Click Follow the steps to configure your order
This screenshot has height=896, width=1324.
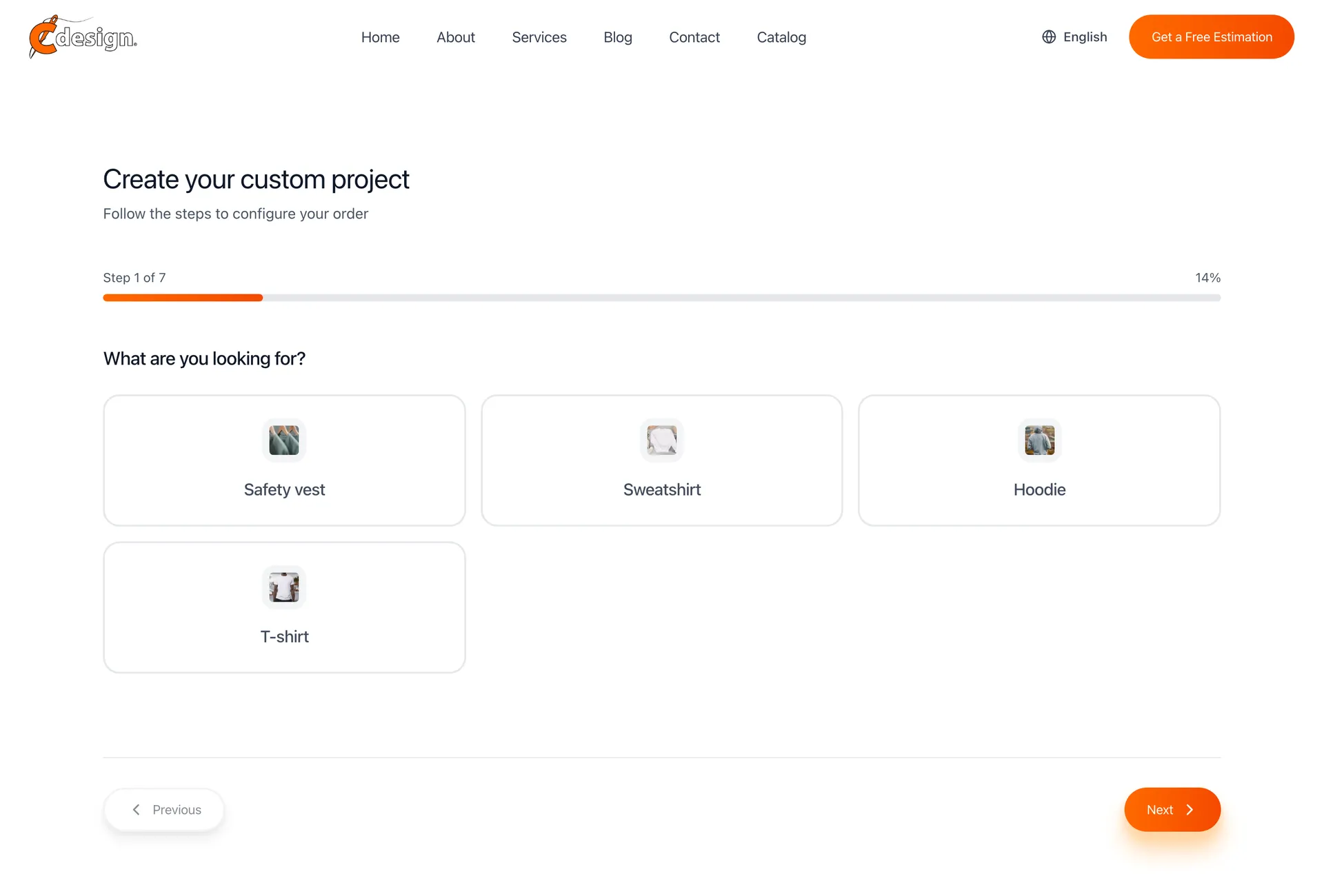point(236,214)
